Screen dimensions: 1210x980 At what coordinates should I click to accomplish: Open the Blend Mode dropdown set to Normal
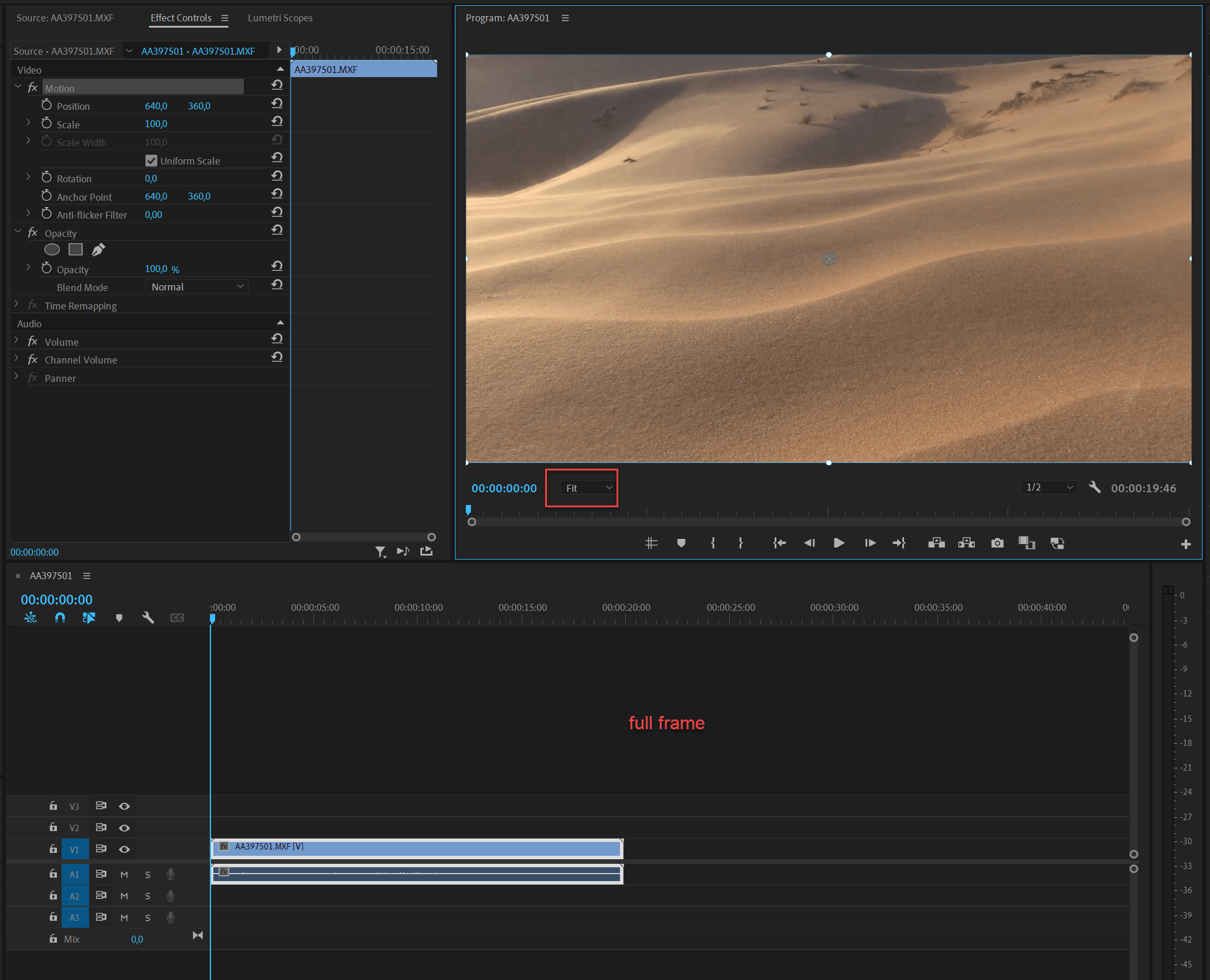point(197,286)
